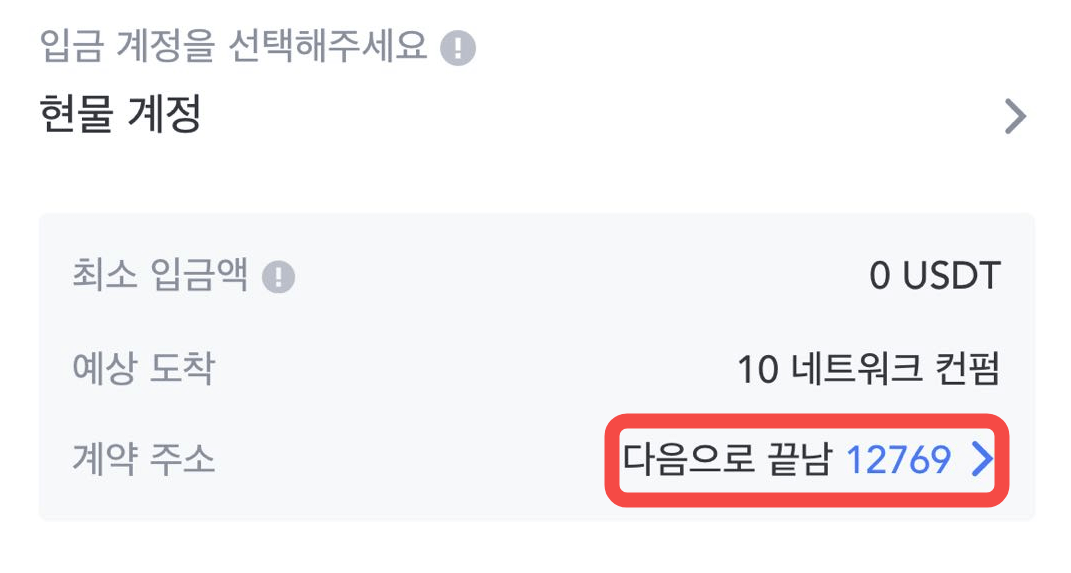Viewport: 1071px width, 573px height.
Task: Click the 최소 입금액 label
Action: (160, 275)
